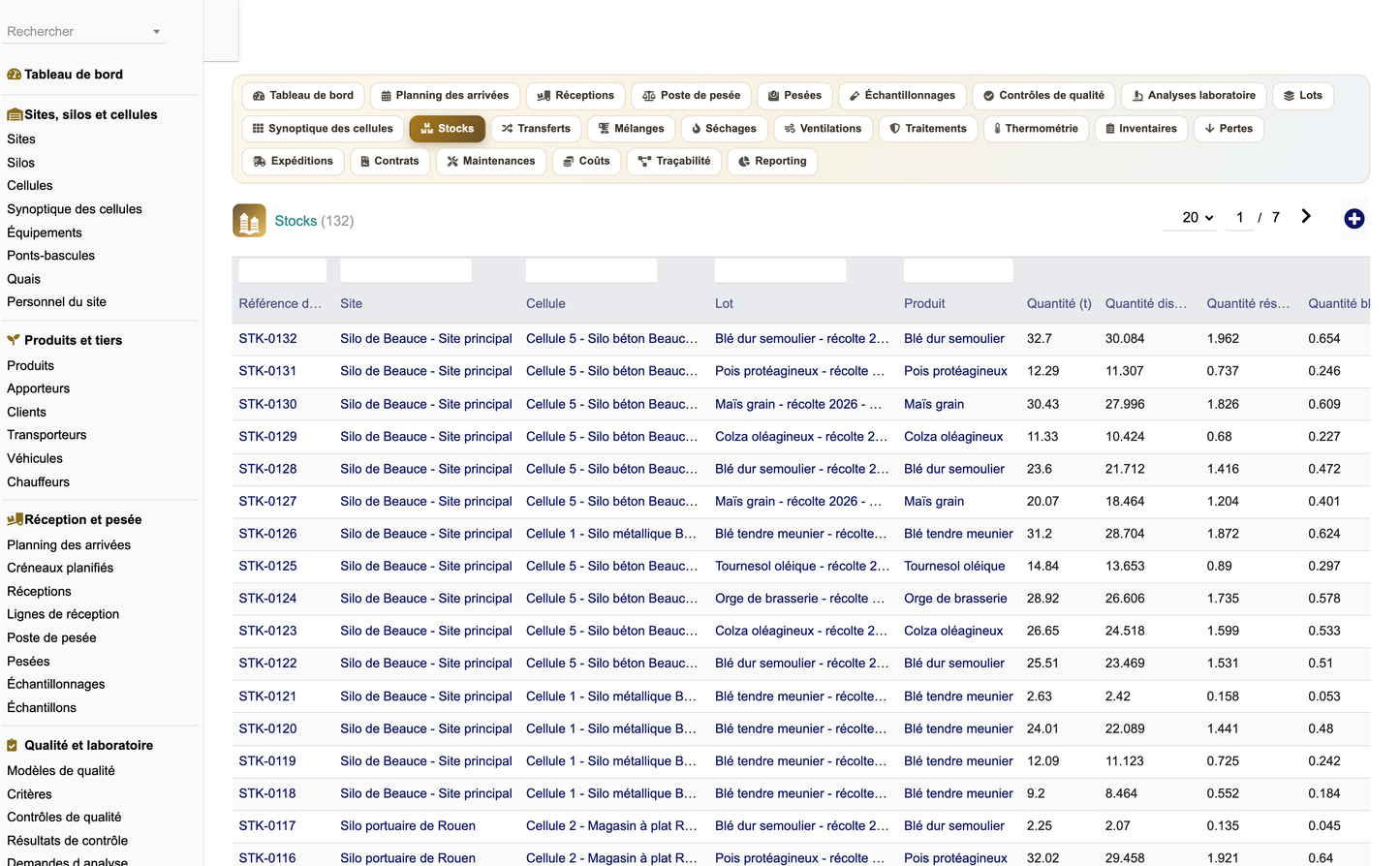The height and width of the screenshot is (866, 1400).
Task: Click the Inventaires clipboard icon
Action: [x=1110, y=129]
